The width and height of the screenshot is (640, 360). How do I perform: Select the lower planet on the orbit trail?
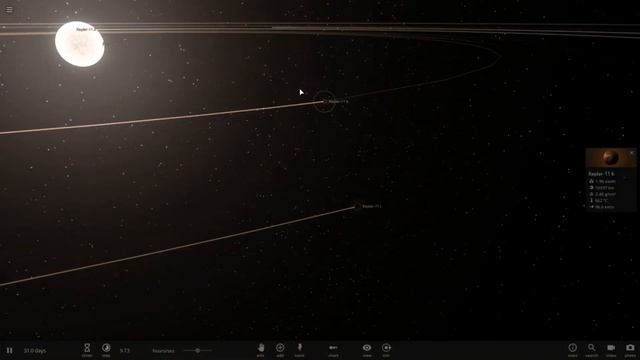click(357, 207)
